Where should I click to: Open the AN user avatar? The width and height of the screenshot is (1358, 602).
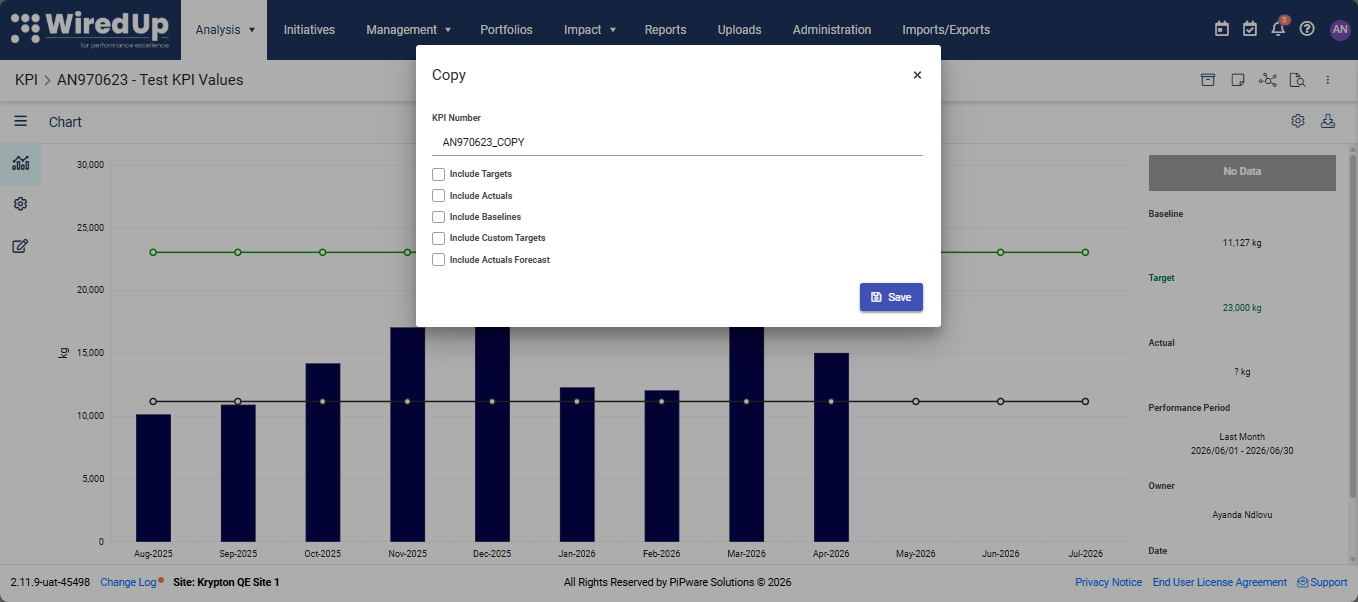click(x=1340, y=30)
